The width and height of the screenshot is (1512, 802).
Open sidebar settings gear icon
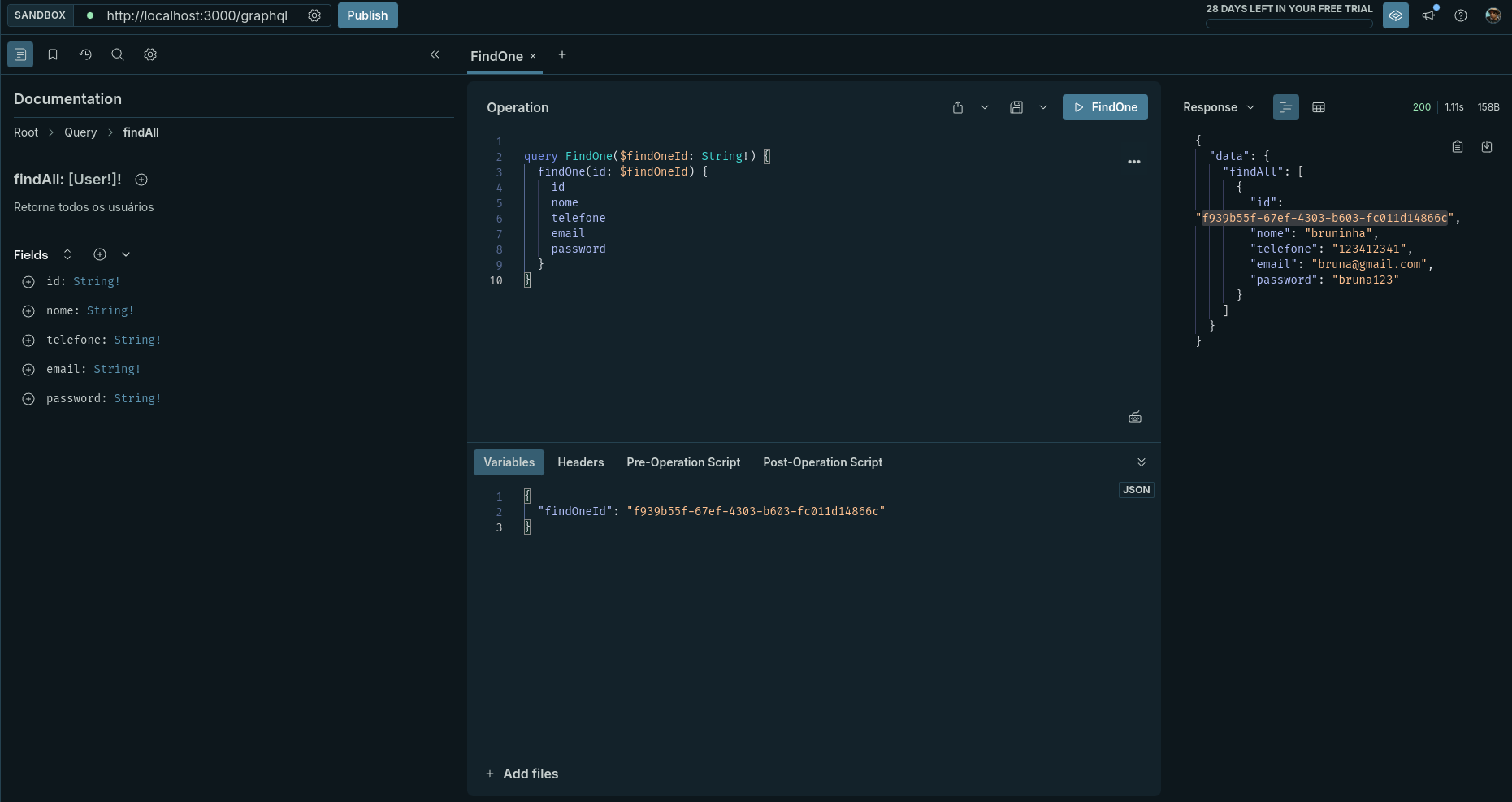tap(150, 54)
